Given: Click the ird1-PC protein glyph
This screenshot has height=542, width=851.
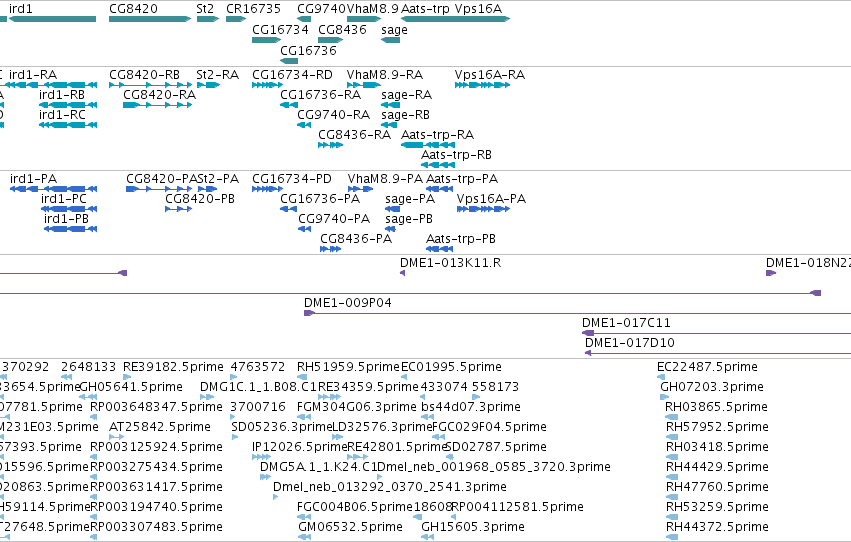Looking at the screenshot, I should pyautogui.click(x=69, y=209).
